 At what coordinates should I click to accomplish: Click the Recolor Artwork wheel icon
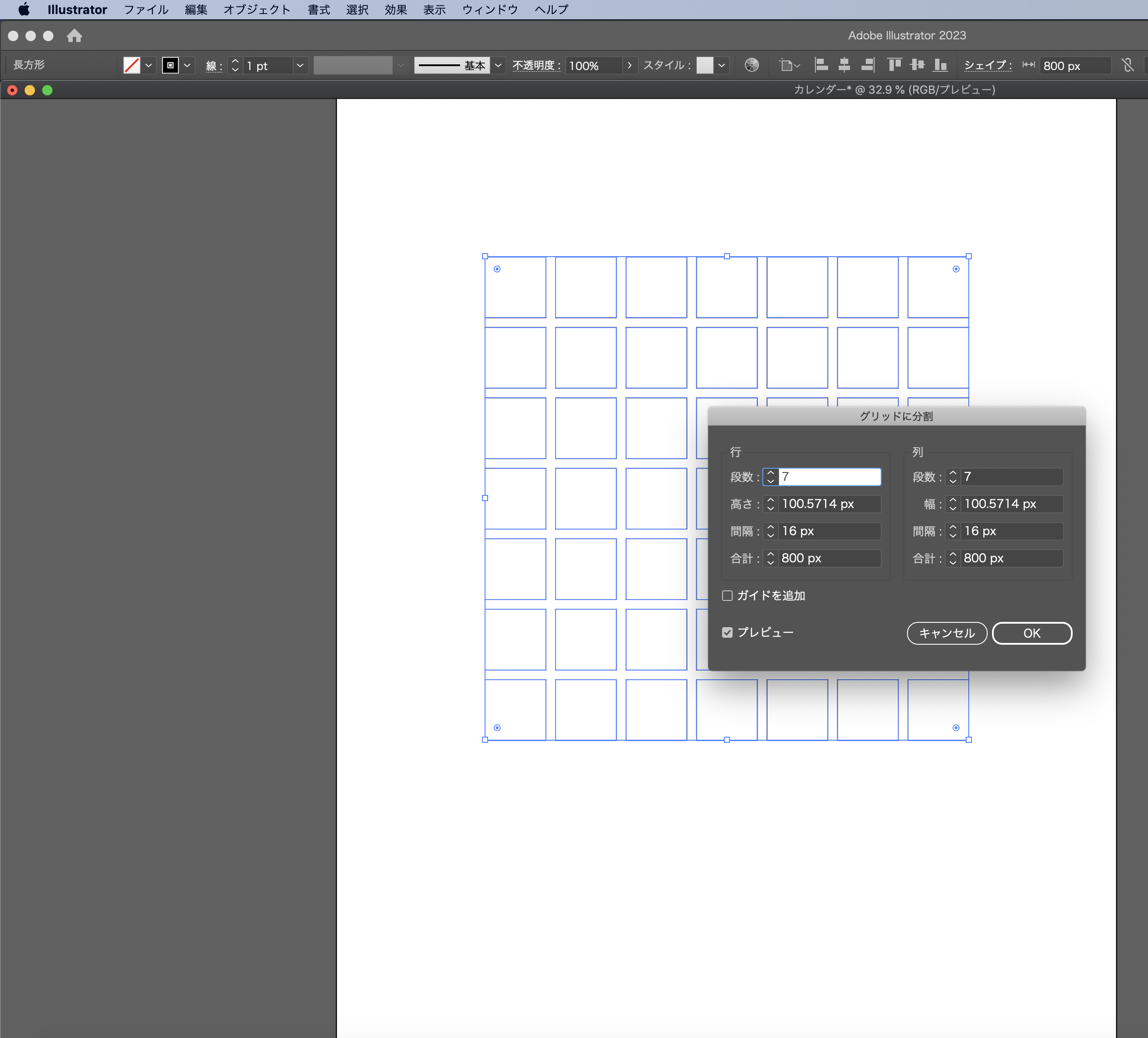pyautogui.click(x=751, y=65)
